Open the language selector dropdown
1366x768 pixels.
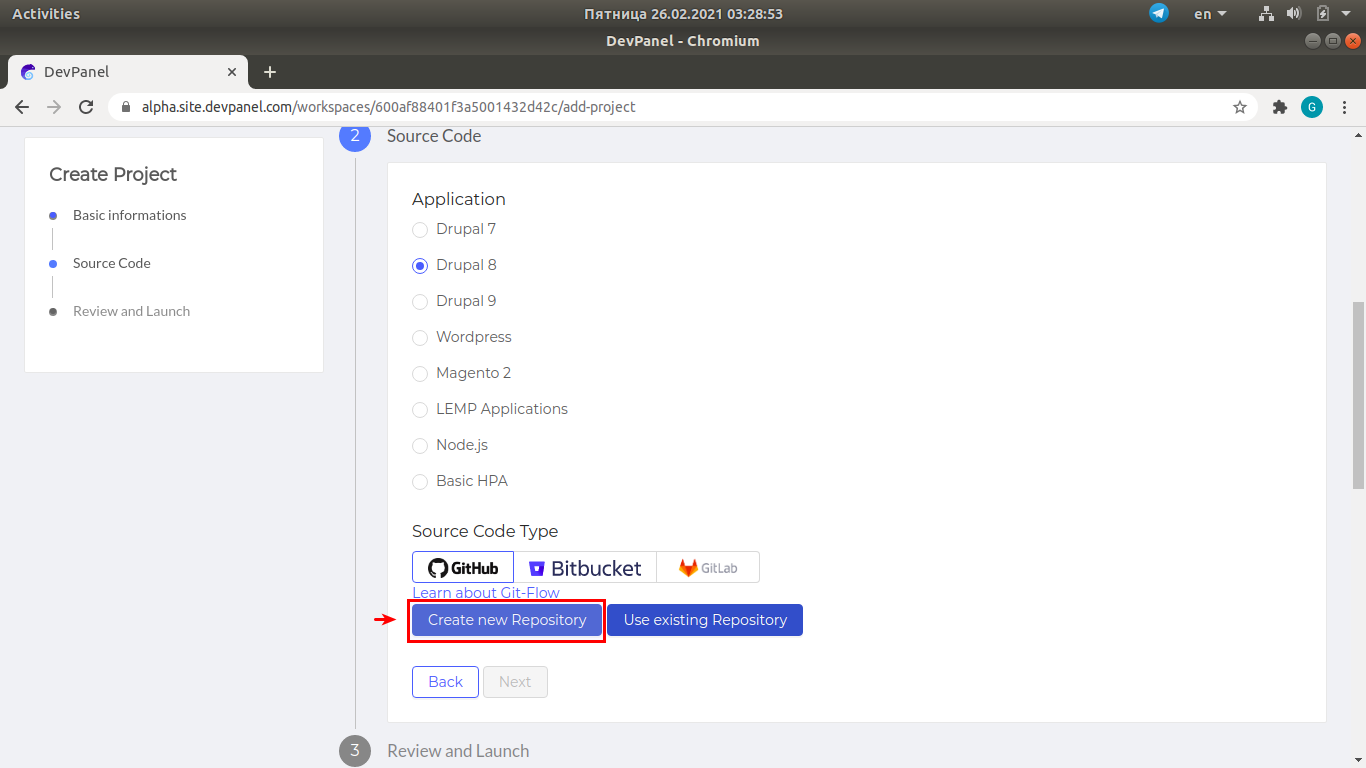pyautogui.click(x=1207, y=13)
